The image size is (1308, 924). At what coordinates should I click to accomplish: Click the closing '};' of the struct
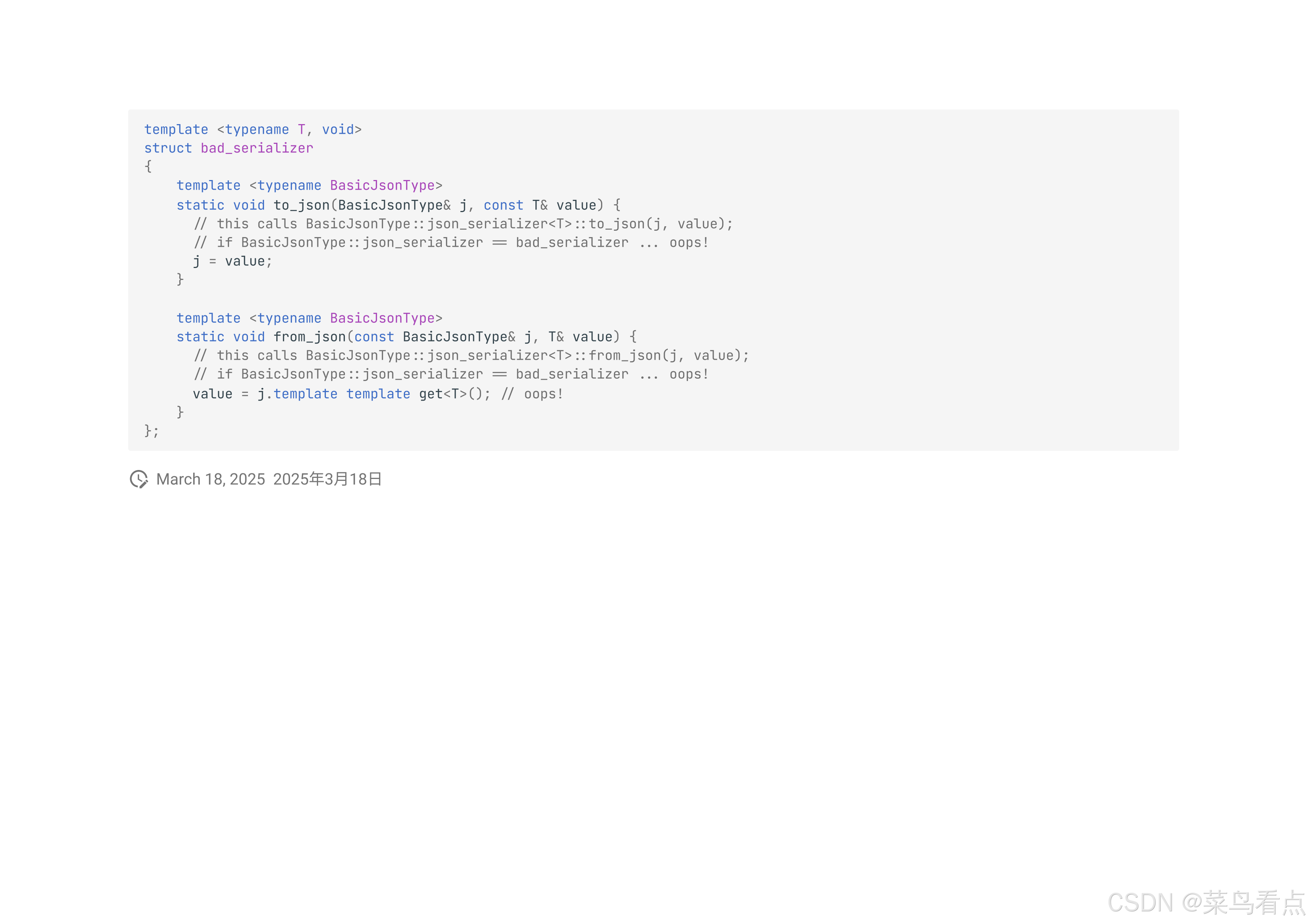coord(151,431)
